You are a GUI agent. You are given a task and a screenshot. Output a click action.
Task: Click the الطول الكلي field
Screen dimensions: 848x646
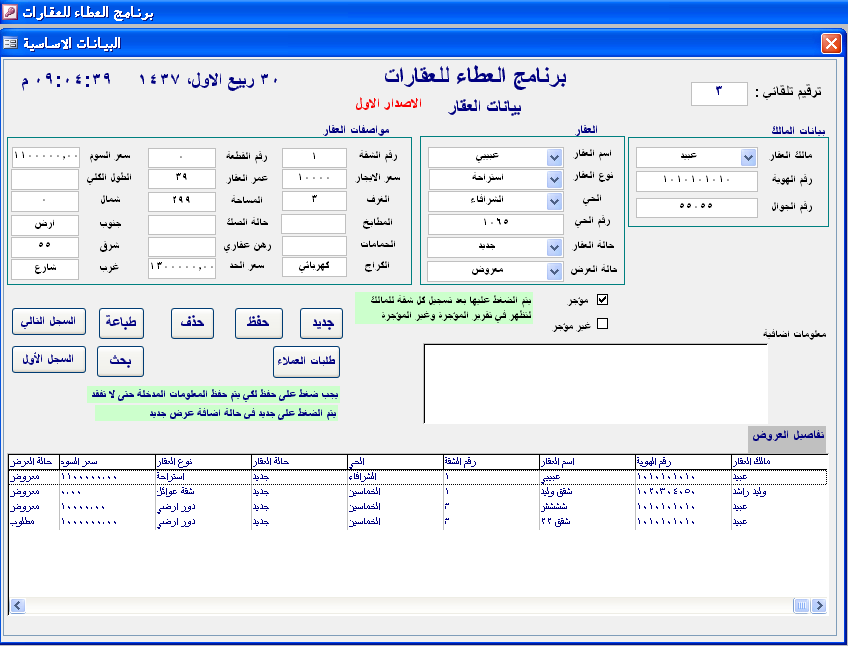45,179
